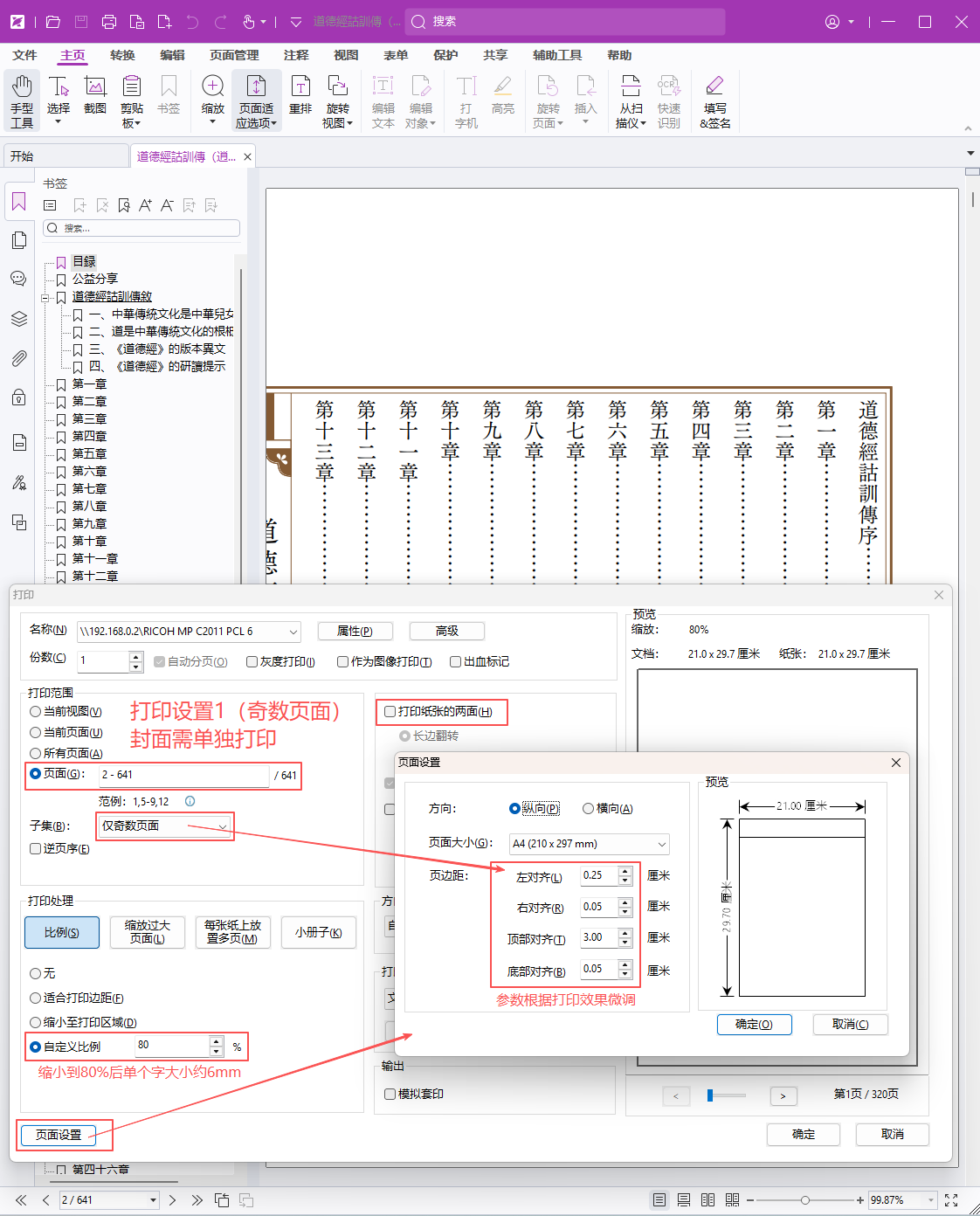Adjust the zoom slider in the status bar
This screenshot has height=1216, width=980.
point(805,1199)
